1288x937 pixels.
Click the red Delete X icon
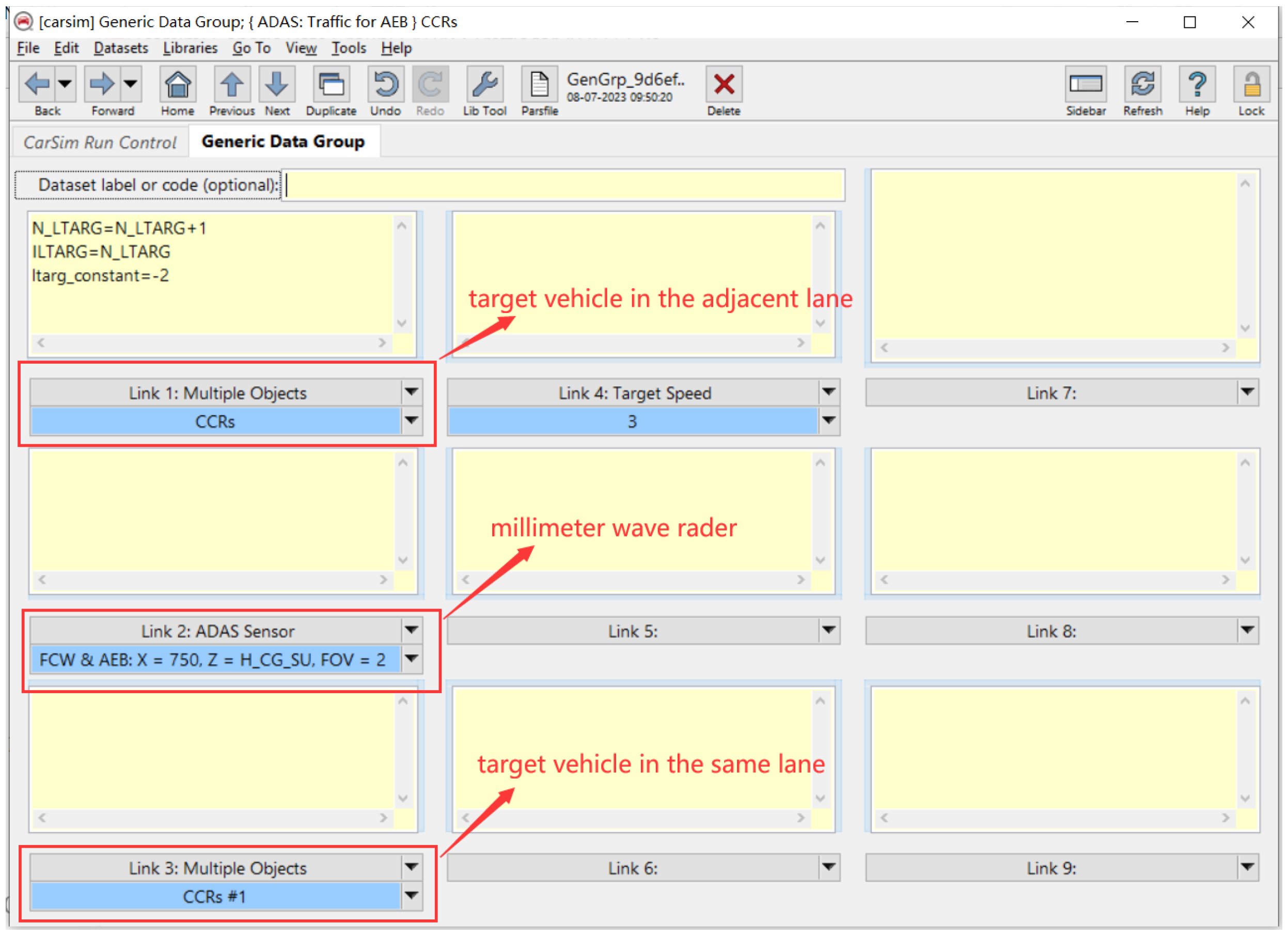click(724, 85)
